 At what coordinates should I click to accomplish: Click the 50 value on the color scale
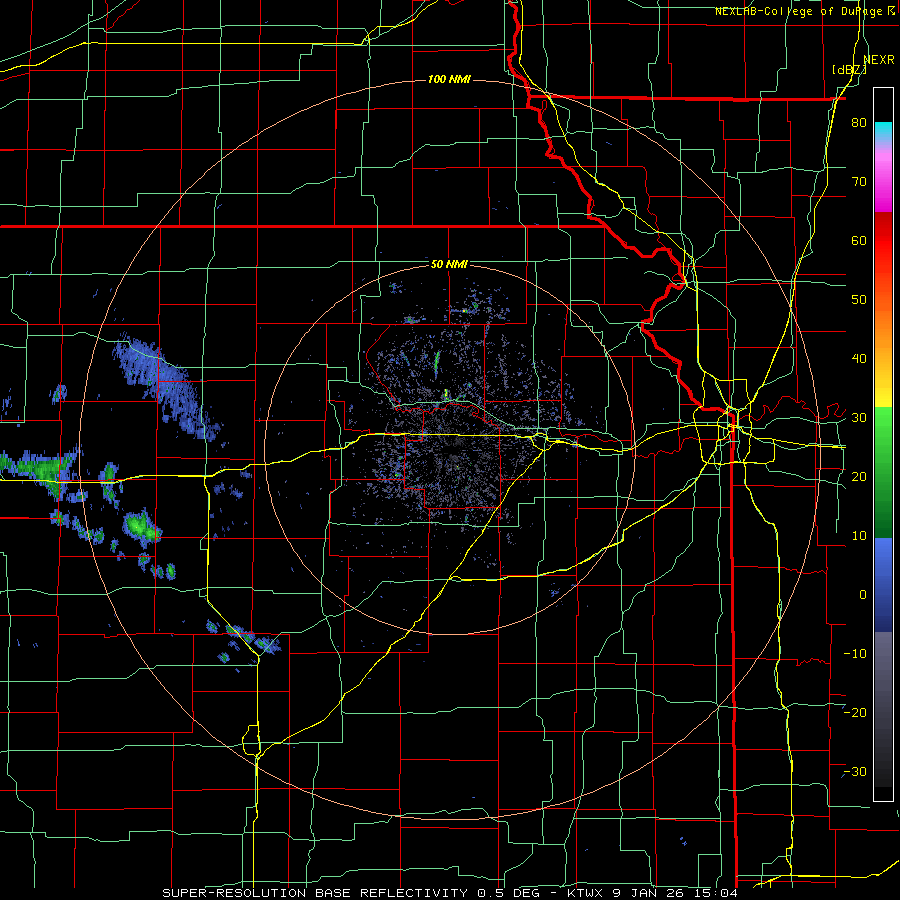click(x=859, y=300)
